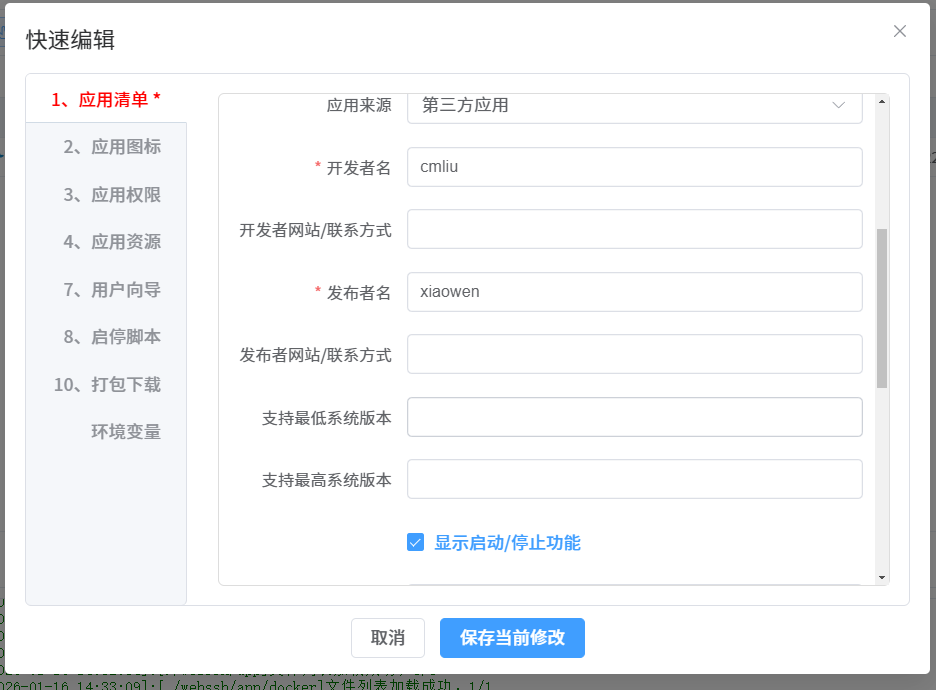The width and height of the screenshot is (936, 690).
Task: Focus the 开发者网站/联系方式 input field
Action: pos(634,229)
